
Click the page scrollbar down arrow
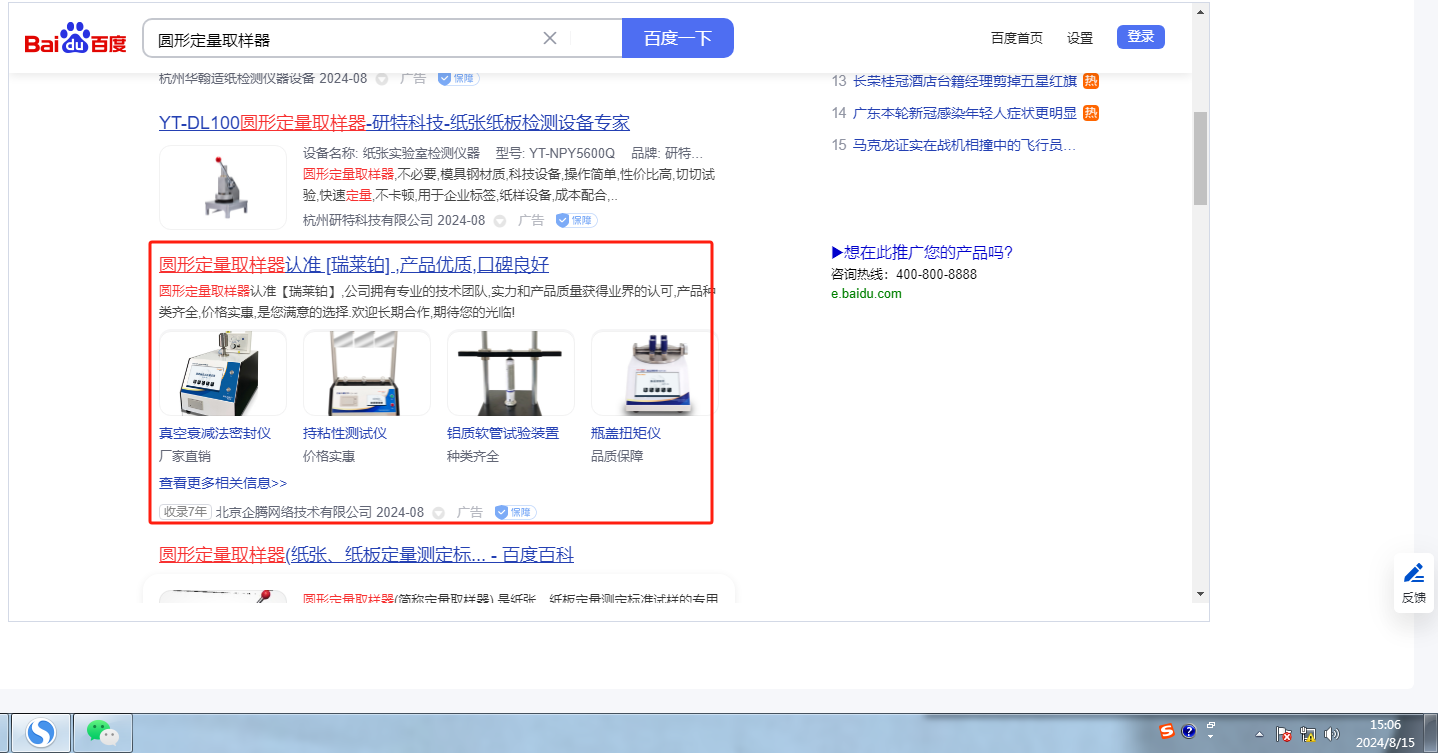[x=1200, y=593]
